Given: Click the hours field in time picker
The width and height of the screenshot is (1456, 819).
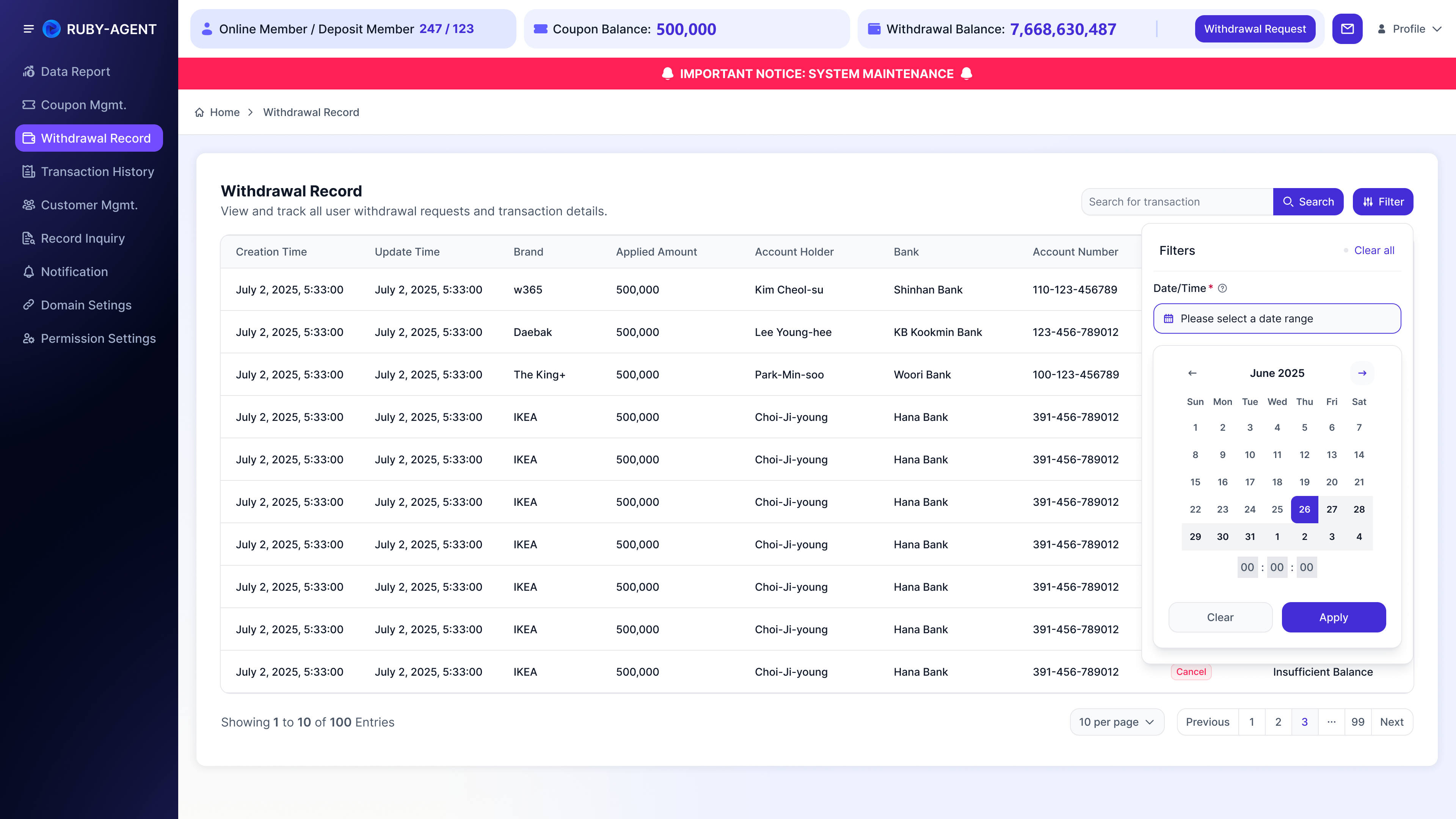Looking at the screenshot, I should [x=1247, y=567].
